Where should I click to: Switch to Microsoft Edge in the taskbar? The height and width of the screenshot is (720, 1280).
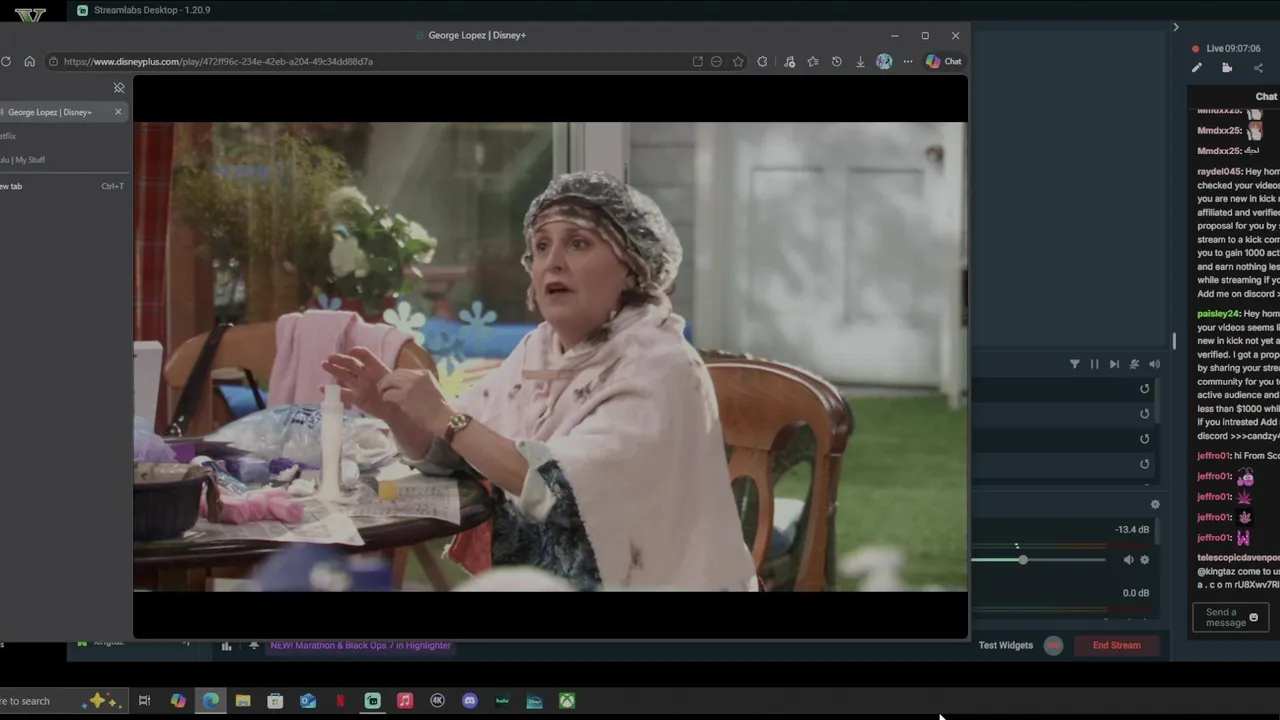click(210, 701)
